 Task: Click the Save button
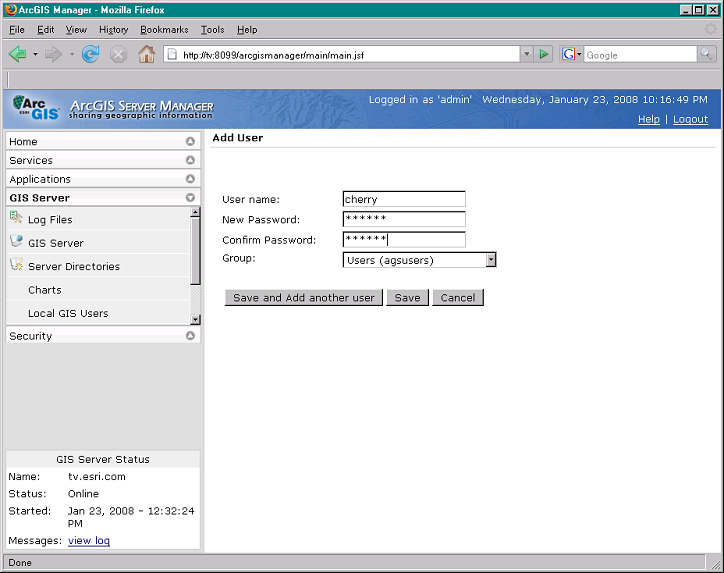407,298
